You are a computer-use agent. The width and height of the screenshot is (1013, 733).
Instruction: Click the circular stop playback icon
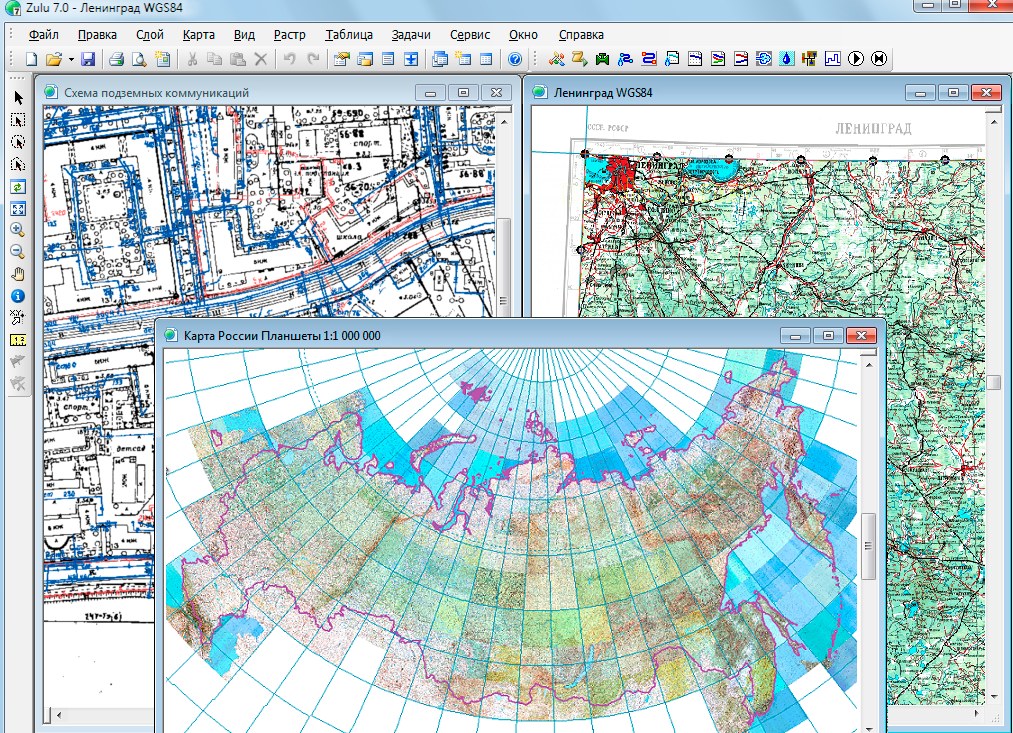click(x=879, y=59)
